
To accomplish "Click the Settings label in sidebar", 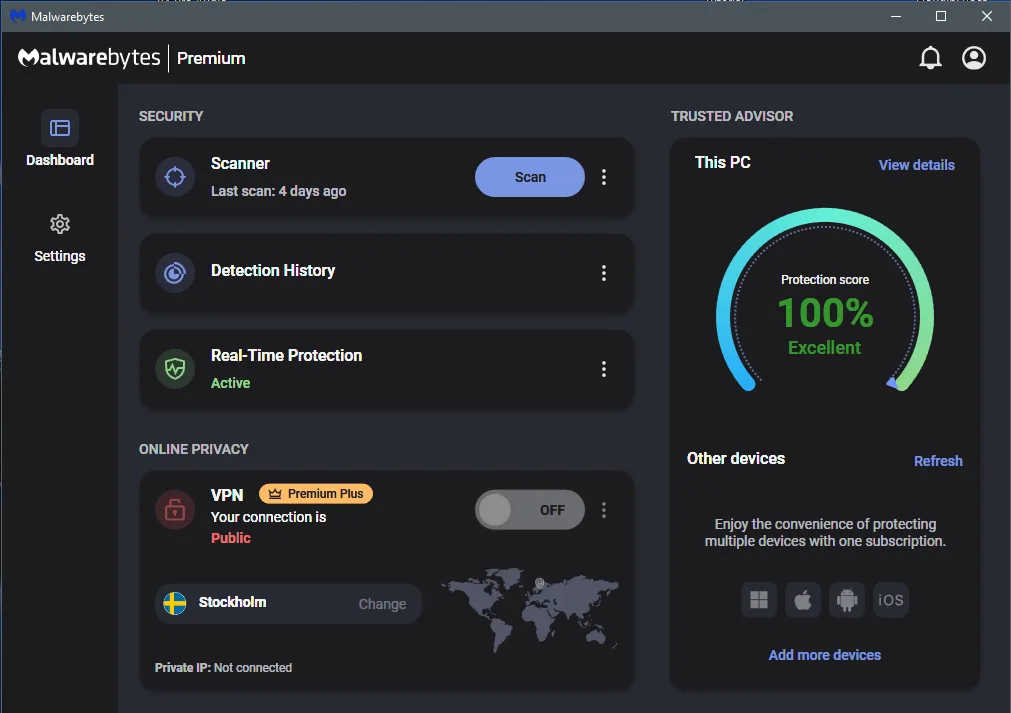I will point(60,256).
